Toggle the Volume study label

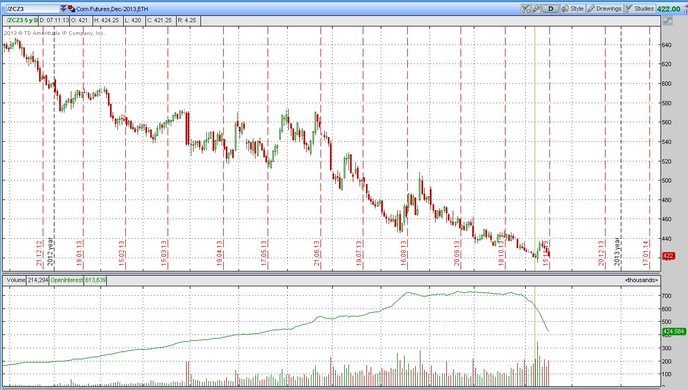[16, 280]
